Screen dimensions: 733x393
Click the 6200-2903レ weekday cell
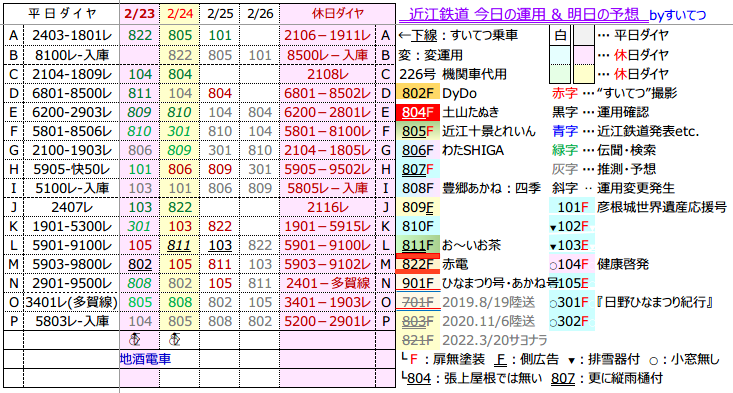72,112
